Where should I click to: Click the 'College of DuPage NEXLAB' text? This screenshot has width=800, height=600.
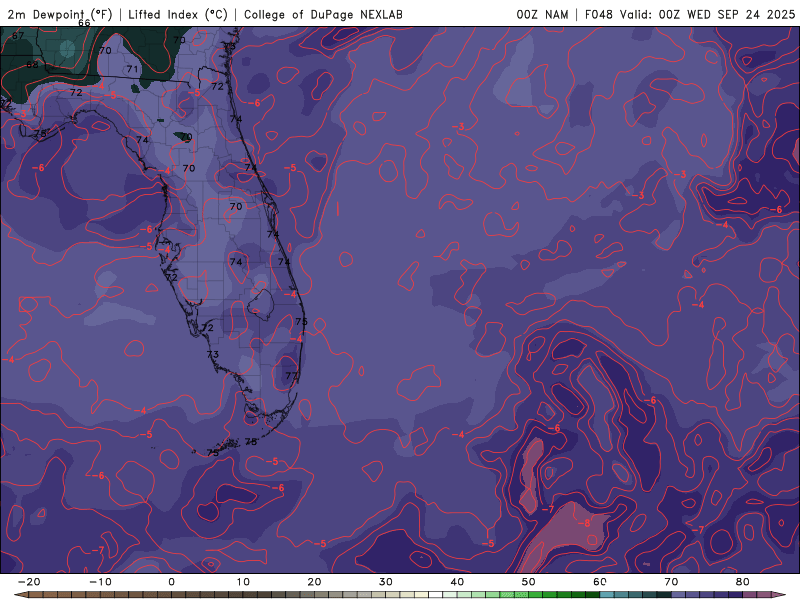coord(323,14)
